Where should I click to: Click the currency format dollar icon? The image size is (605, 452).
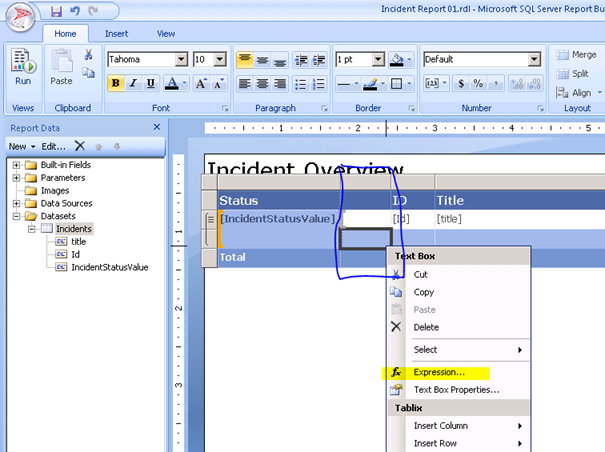(x=462, y=83)
